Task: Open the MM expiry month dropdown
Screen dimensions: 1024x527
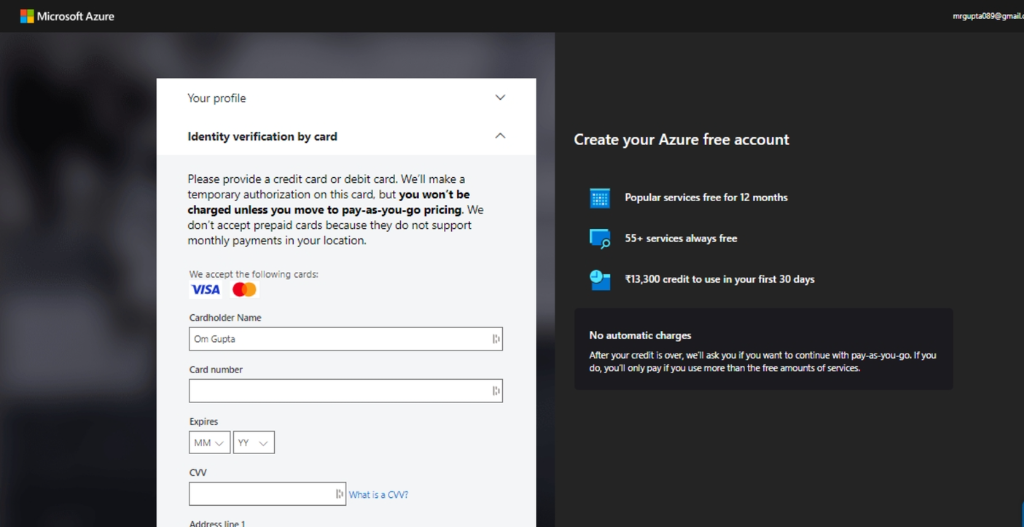Action: (x=209, y=442)
